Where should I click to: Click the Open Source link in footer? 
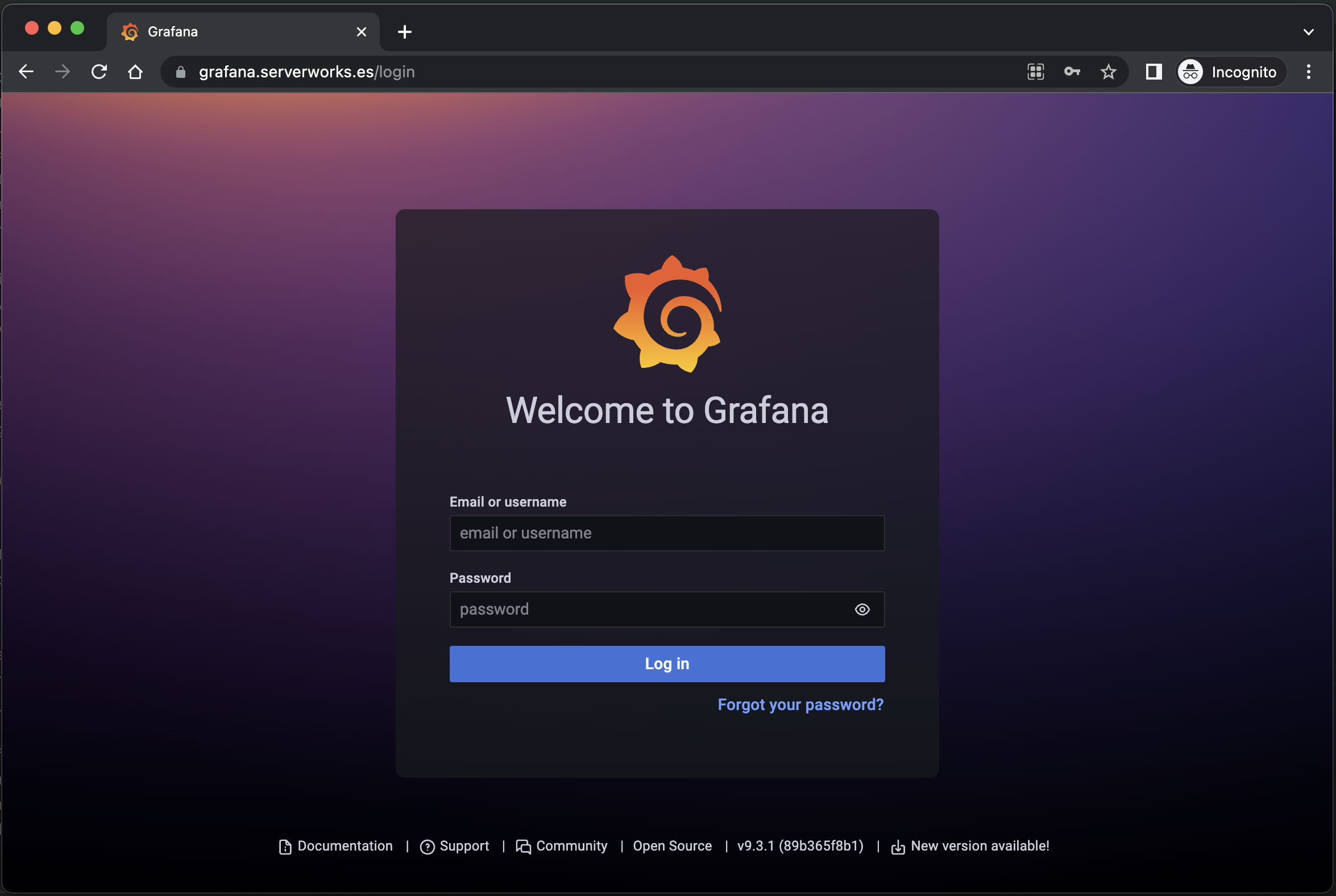click(672, 847)
